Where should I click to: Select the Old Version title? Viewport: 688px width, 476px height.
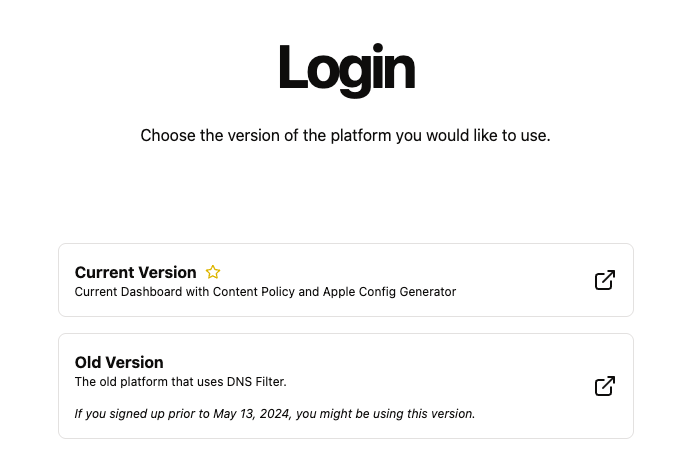pos(119,362)
